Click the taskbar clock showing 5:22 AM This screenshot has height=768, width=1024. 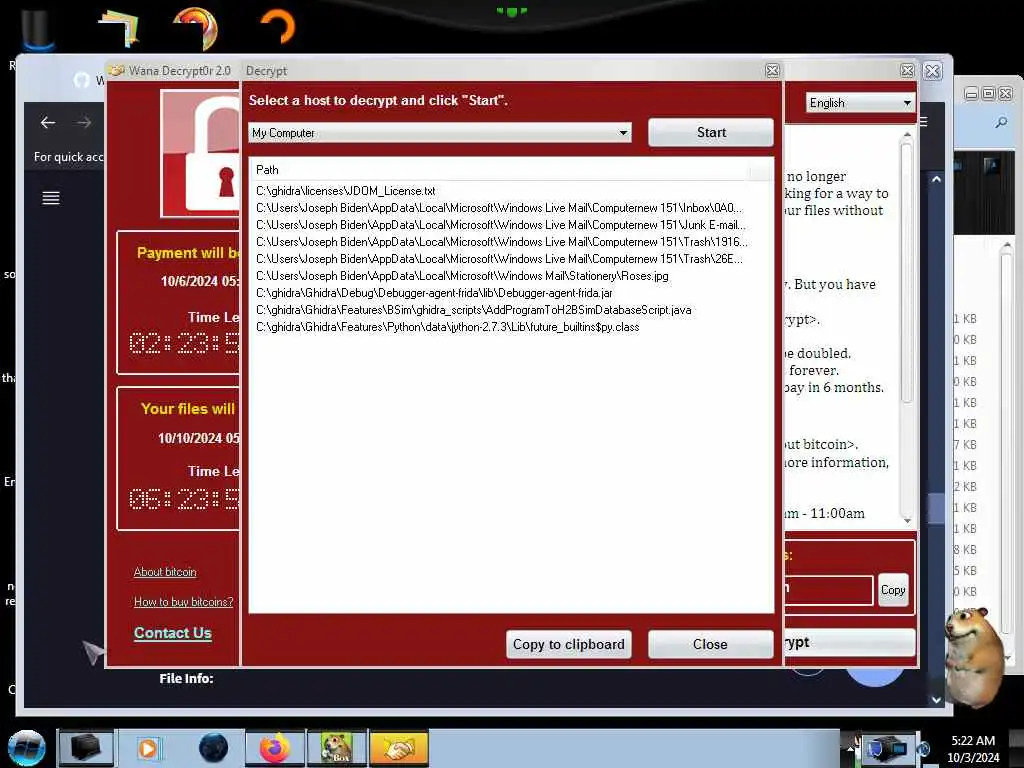pyautogui.click(x=973, y=748)
